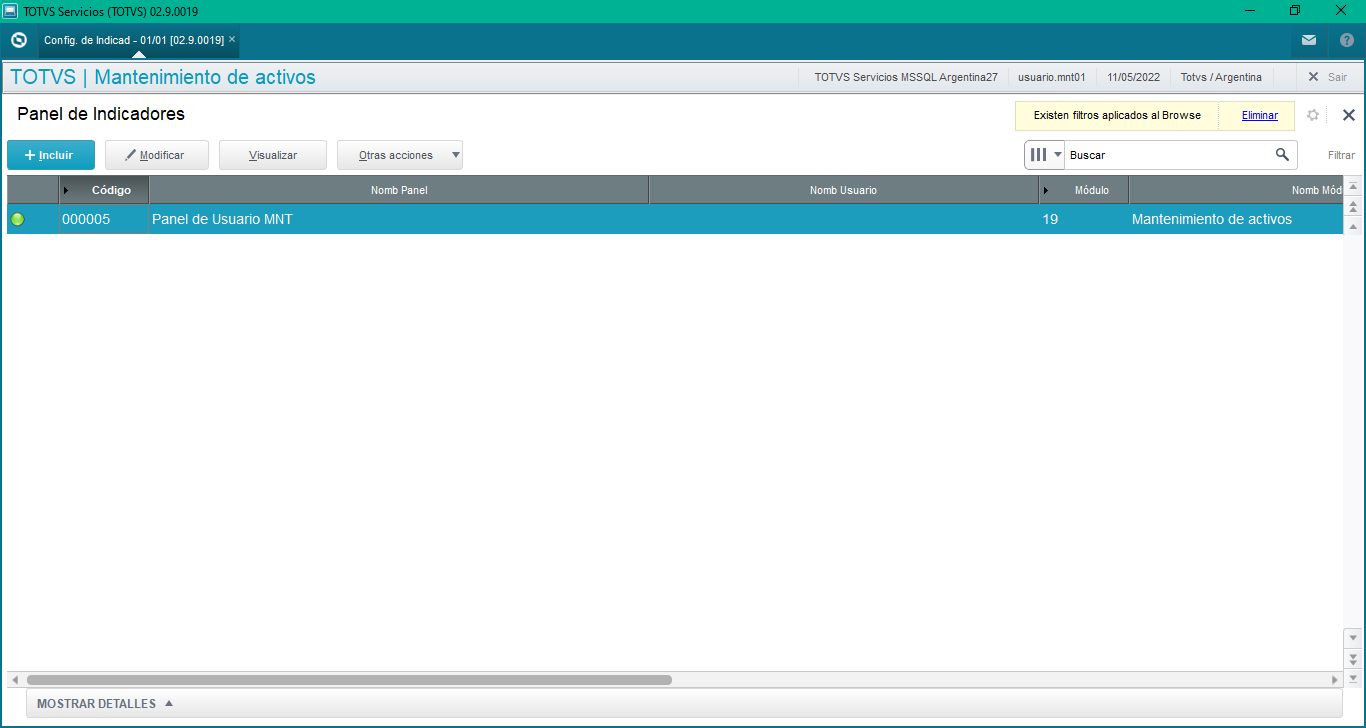Click the Sair exit button
Viewport: 1366px width, 728px height.
(x=1328, y=77)
